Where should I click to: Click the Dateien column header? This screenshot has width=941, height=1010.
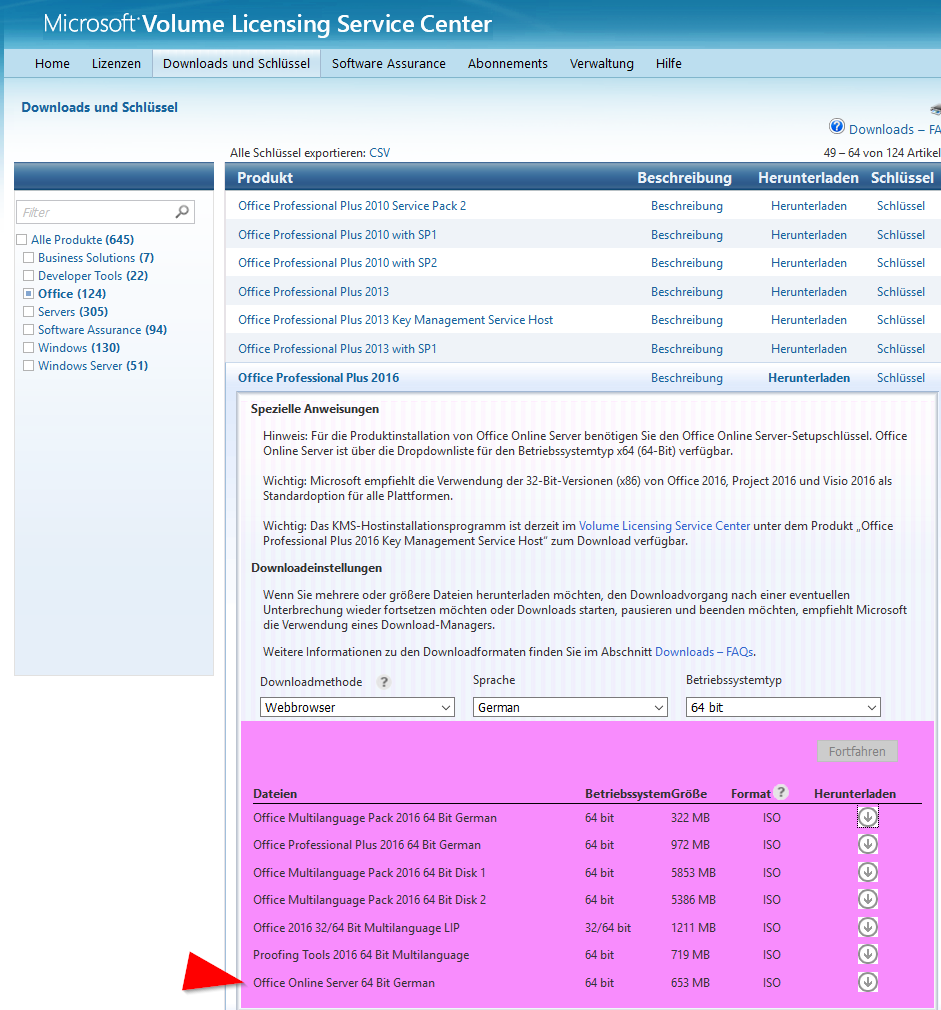275,794
